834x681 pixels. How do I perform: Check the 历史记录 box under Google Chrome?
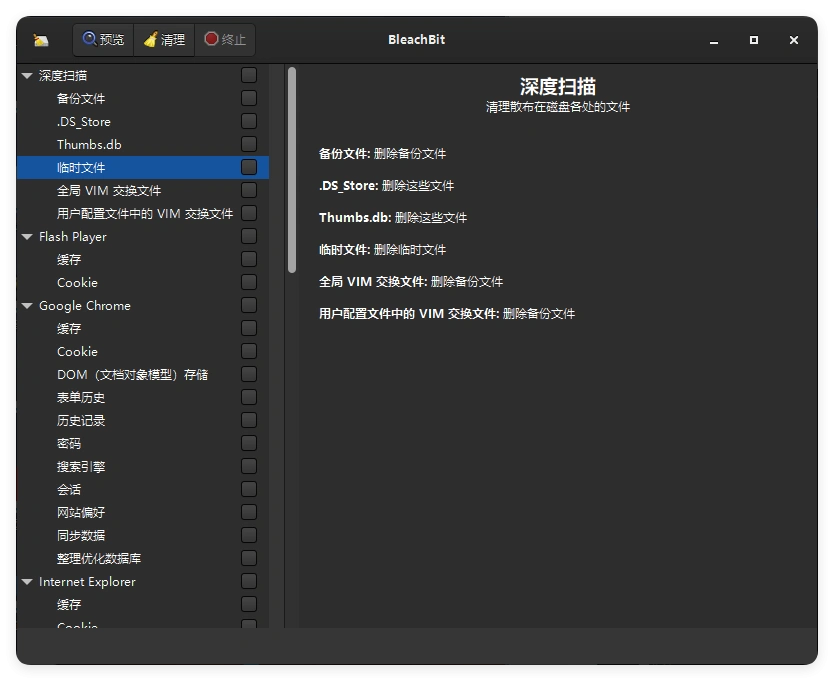(x=248, y=420)
